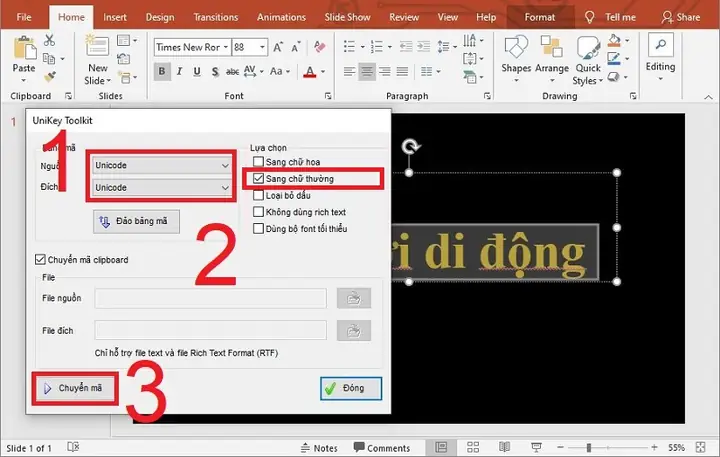The width and height of the screenshot is (720, 457).
Task: Click the Cut scissors icon
Action: click(49, 40)
